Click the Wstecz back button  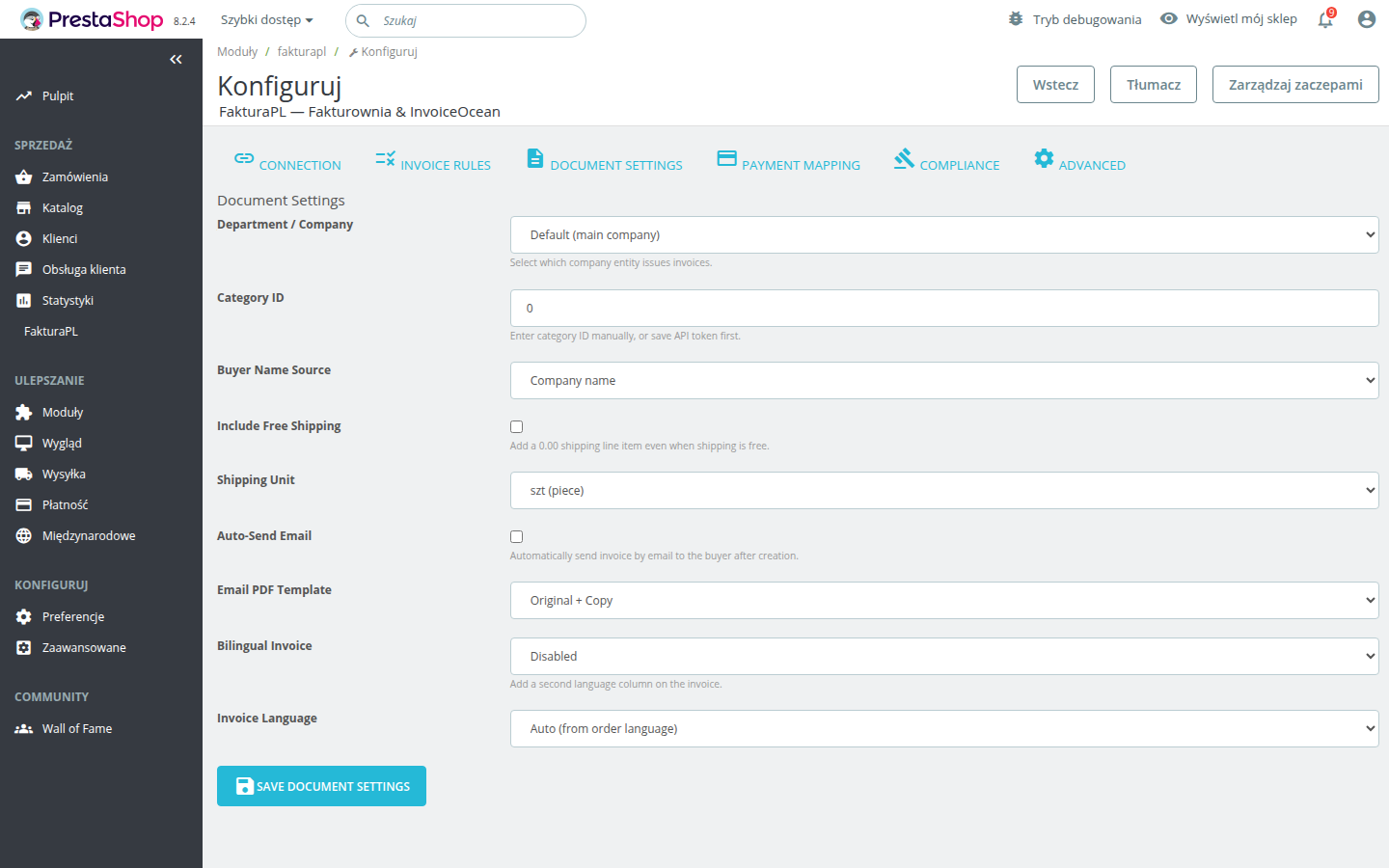point(1055,85)
